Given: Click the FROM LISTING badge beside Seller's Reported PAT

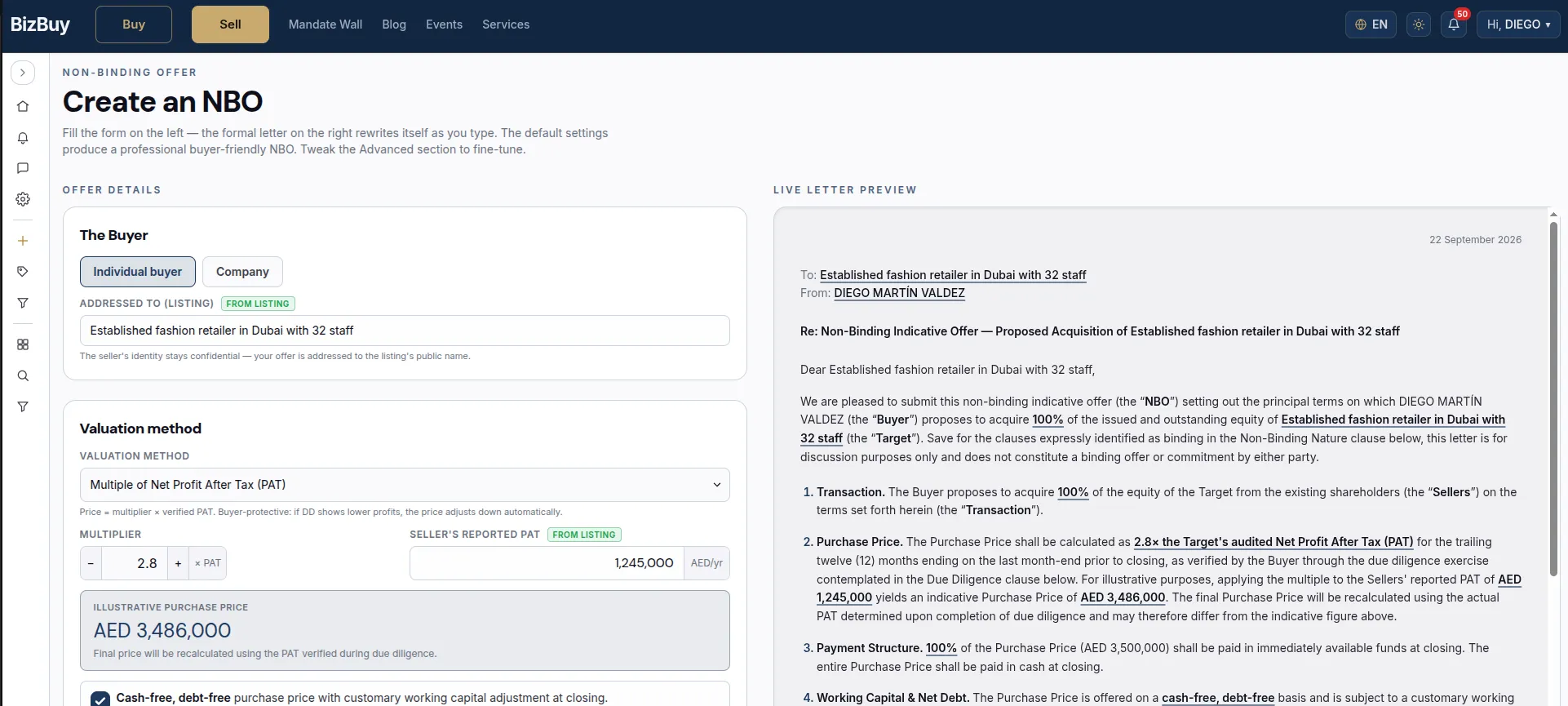Looking at the screenshot, I should coord(584,535).
